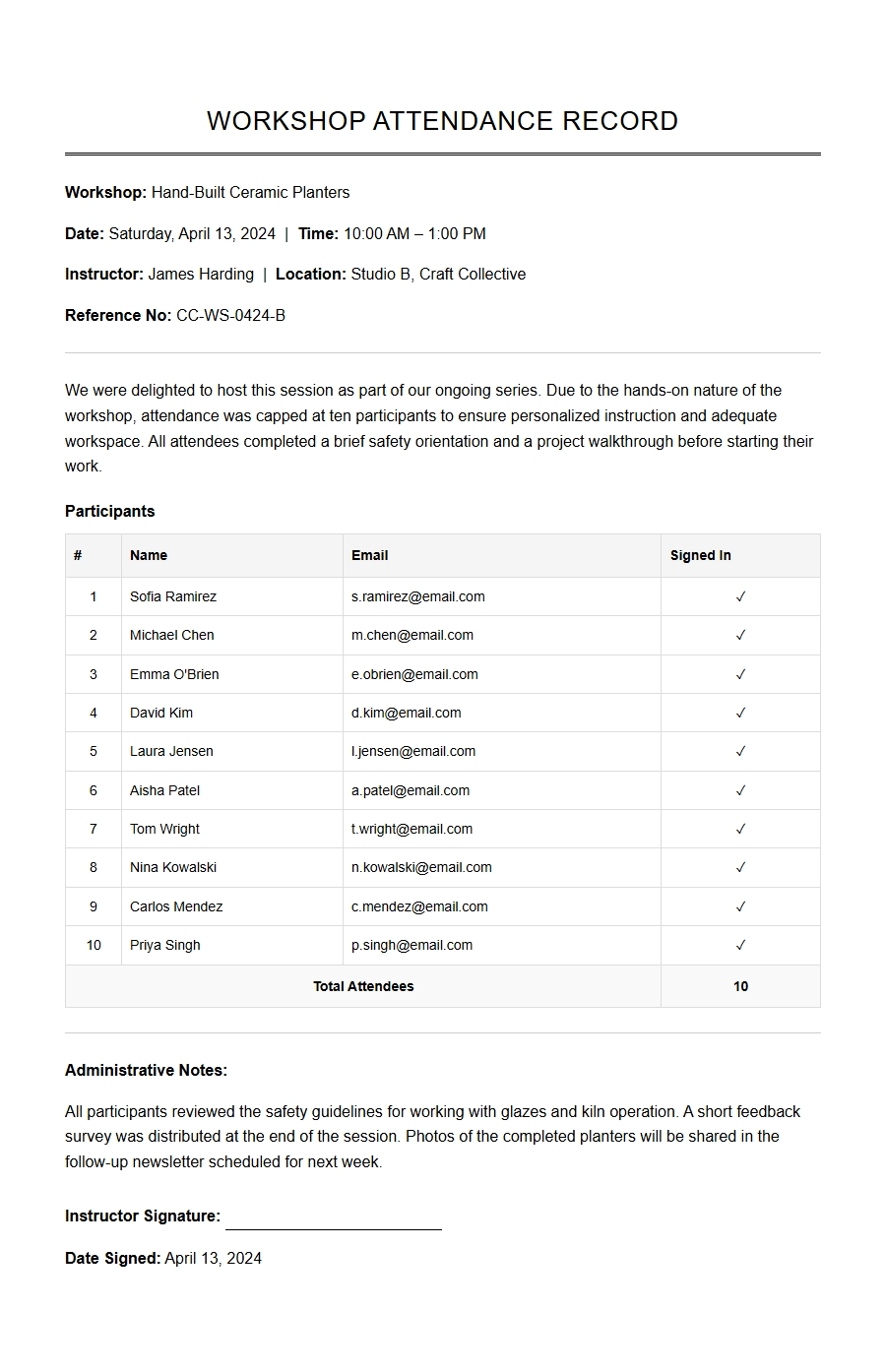Viewport: 886px width, 1372px height.
Task: Select email e.obrien@email.com
Action: [x=414, y=674]
